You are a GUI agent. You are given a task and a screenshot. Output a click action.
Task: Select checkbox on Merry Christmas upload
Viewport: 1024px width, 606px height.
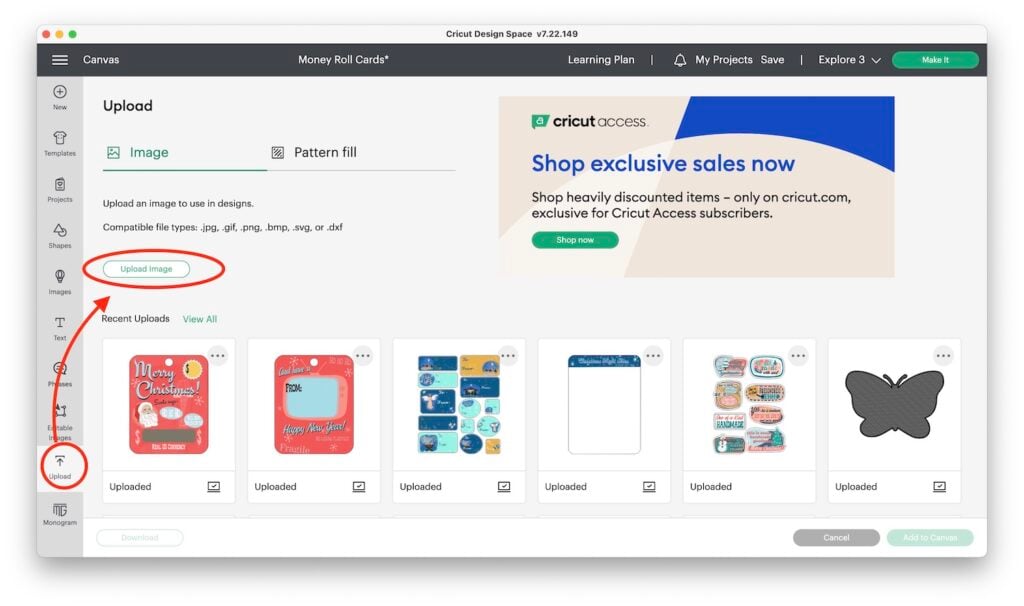point(214,486)
